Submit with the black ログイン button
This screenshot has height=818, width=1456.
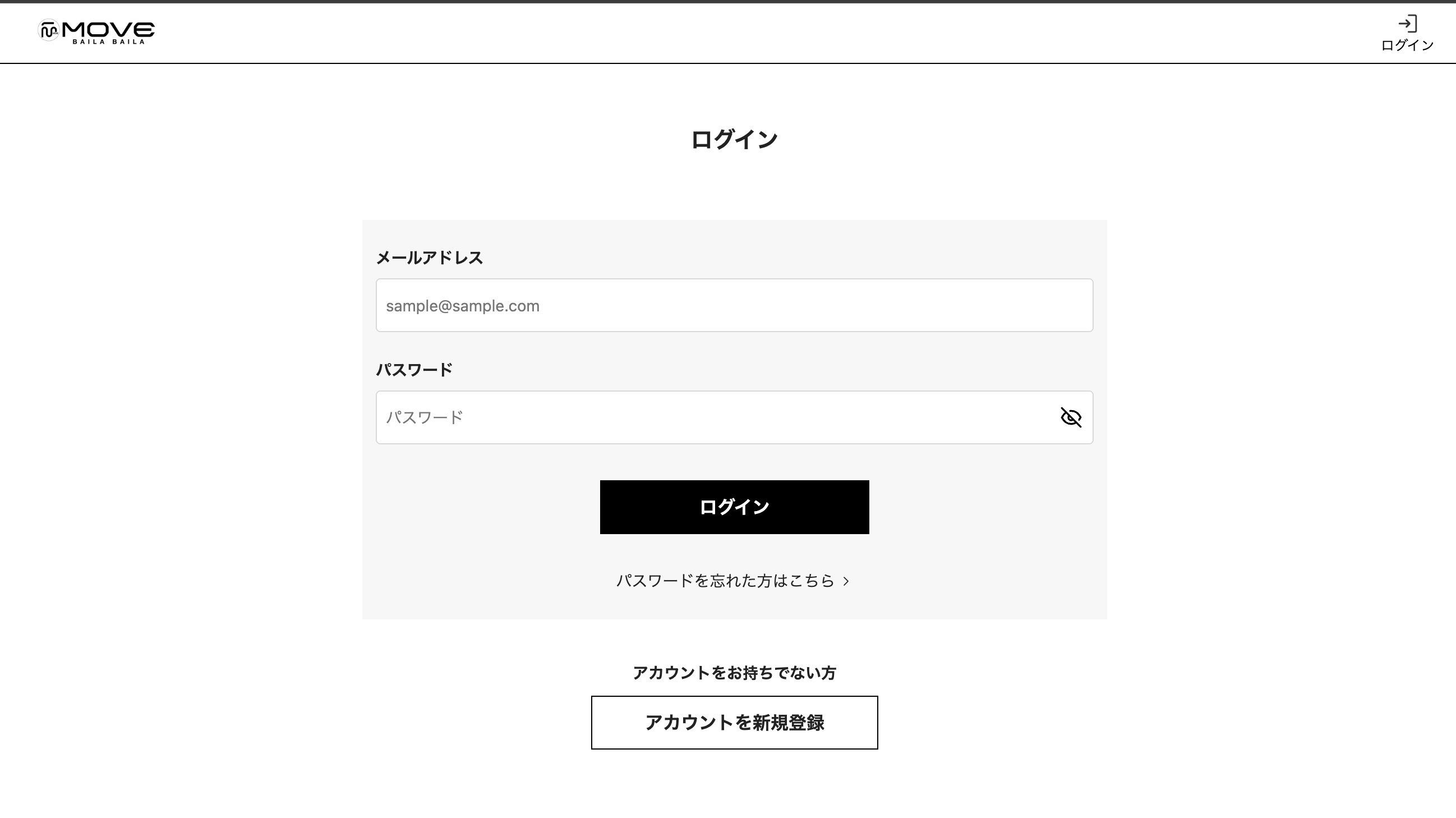click(x=734, y=507)
